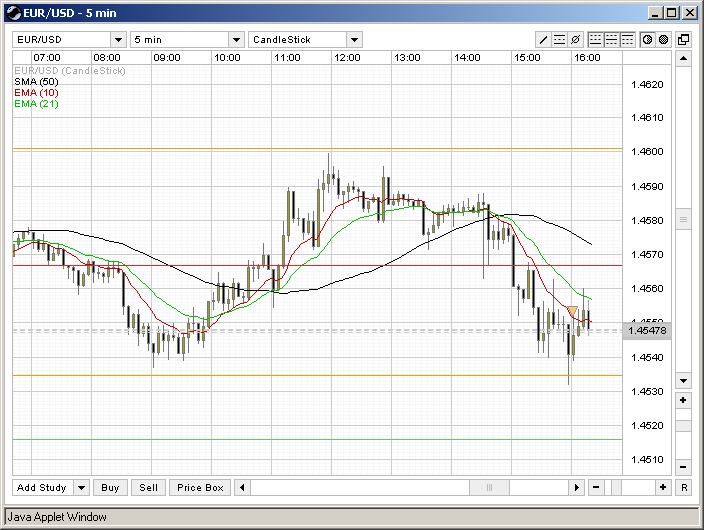Open the Add Study dropdown arrow

coord(81,488)
